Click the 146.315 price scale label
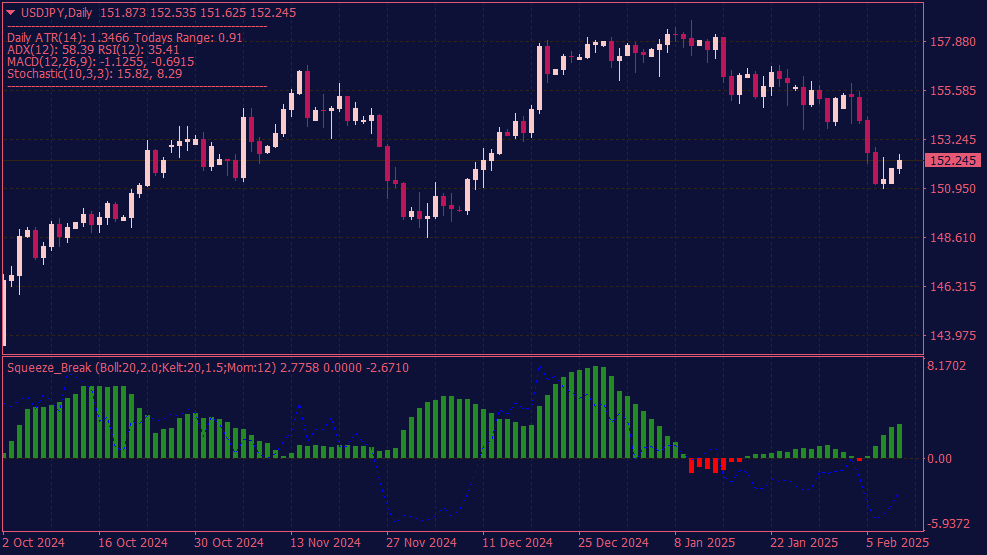Screen dimensions: 987x555 click(953, 286)
